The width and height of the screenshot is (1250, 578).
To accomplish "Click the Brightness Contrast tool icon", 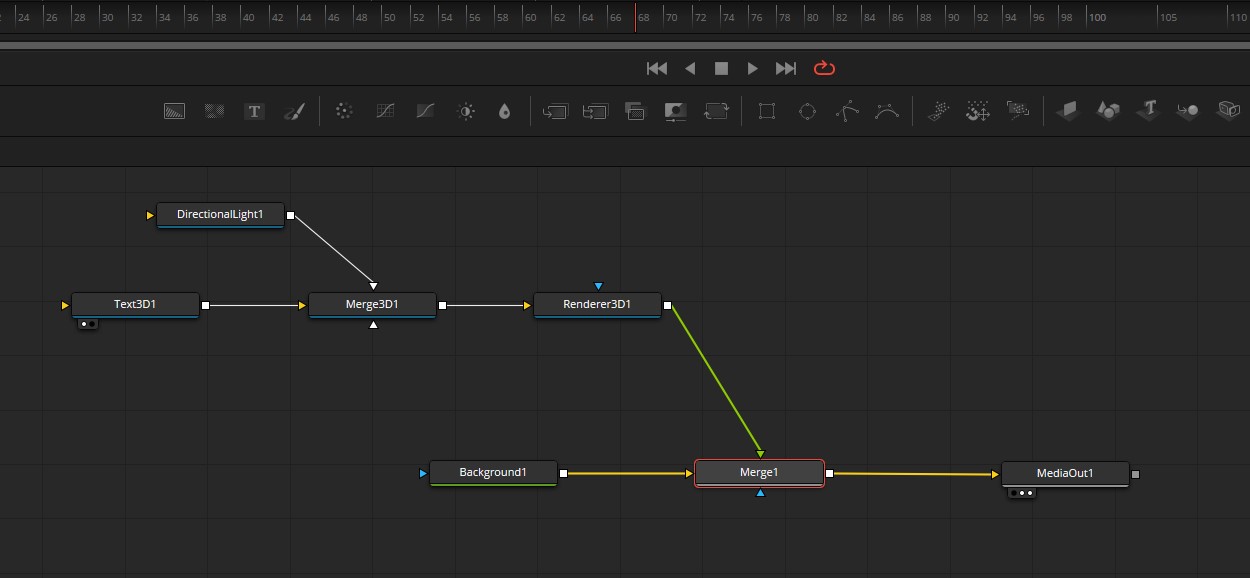I will tap(466, 111).
